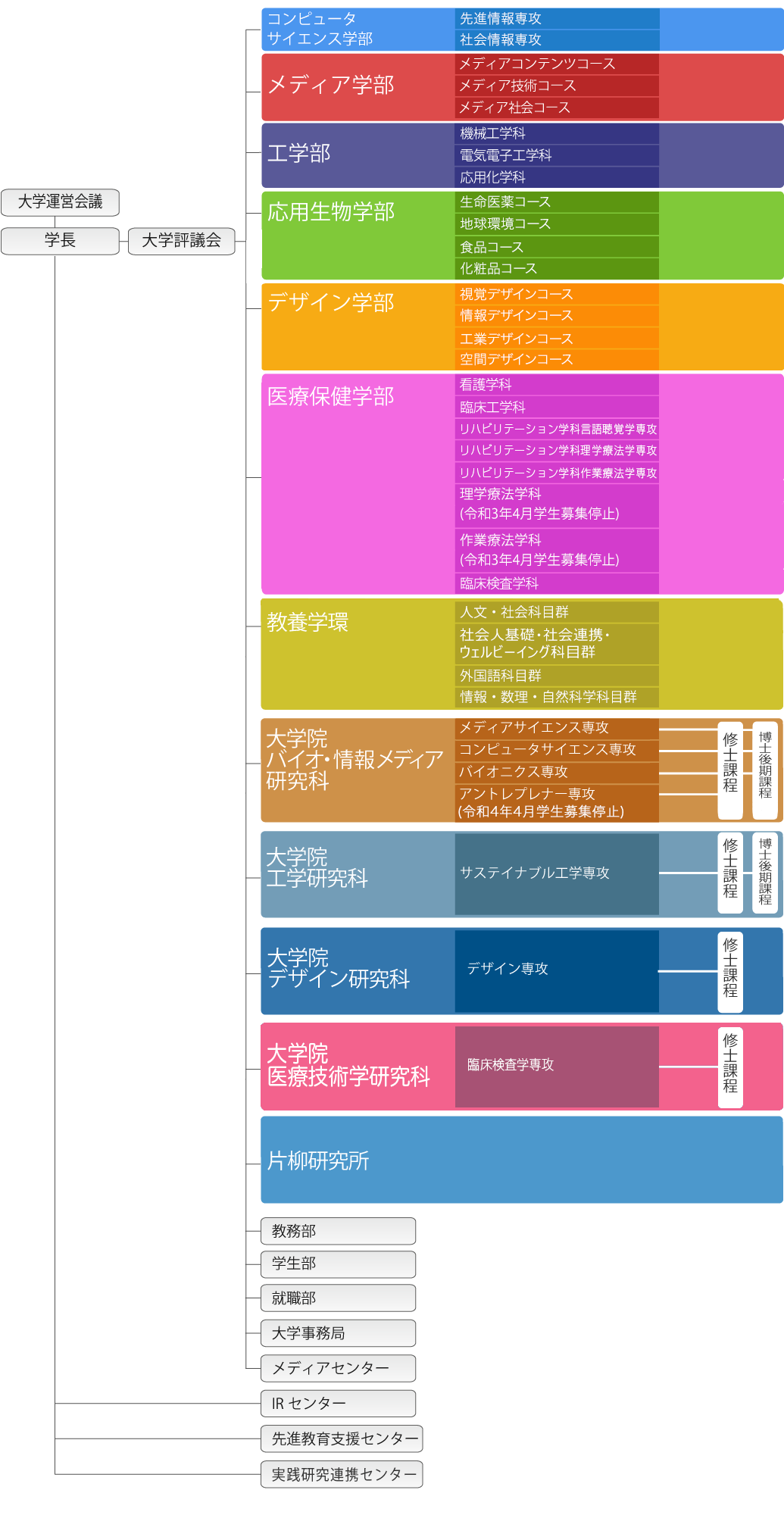Click 博士後期課程 label in 工学研究科
This screenshot has width=784, height=1515.
pos(765,873)
